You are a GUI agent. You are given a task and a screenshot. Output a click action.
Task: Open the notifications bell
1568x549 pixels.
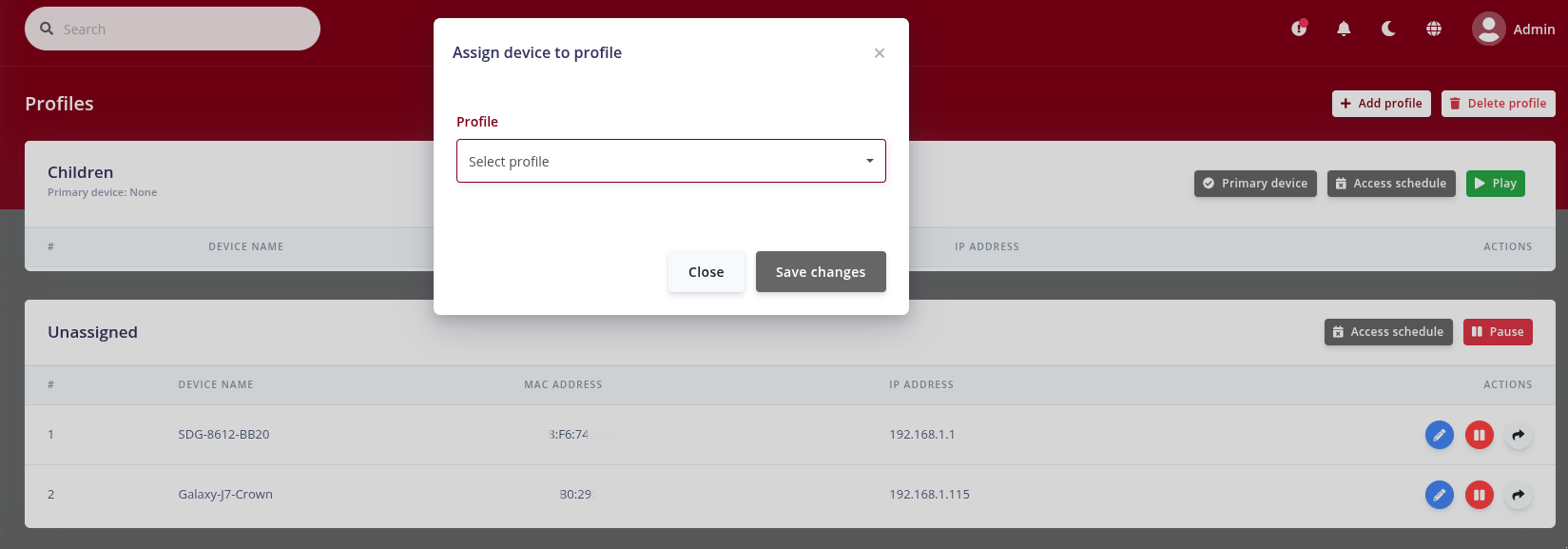point(1344,29)
